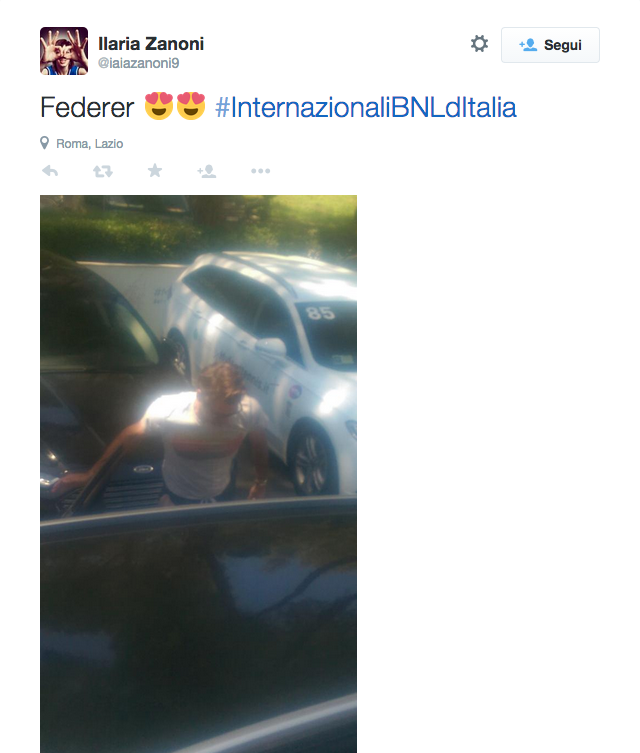Screen dimensions: 640x753
Task: Click the person-plus icon inside Segui
Action: click(528, 45)
